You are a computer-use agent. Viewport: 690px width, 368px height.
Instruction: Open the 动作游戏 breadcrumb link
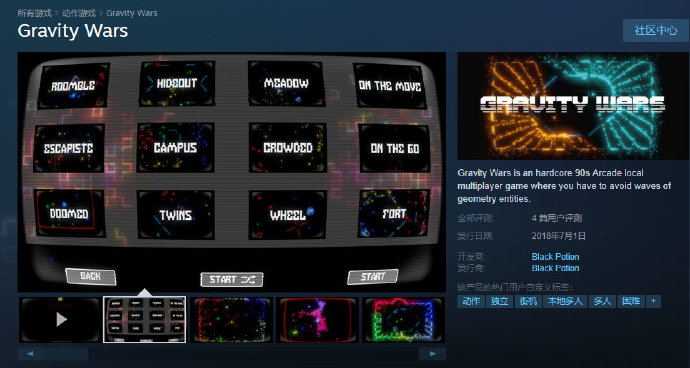pyautogui.click(x=79, y=13)
